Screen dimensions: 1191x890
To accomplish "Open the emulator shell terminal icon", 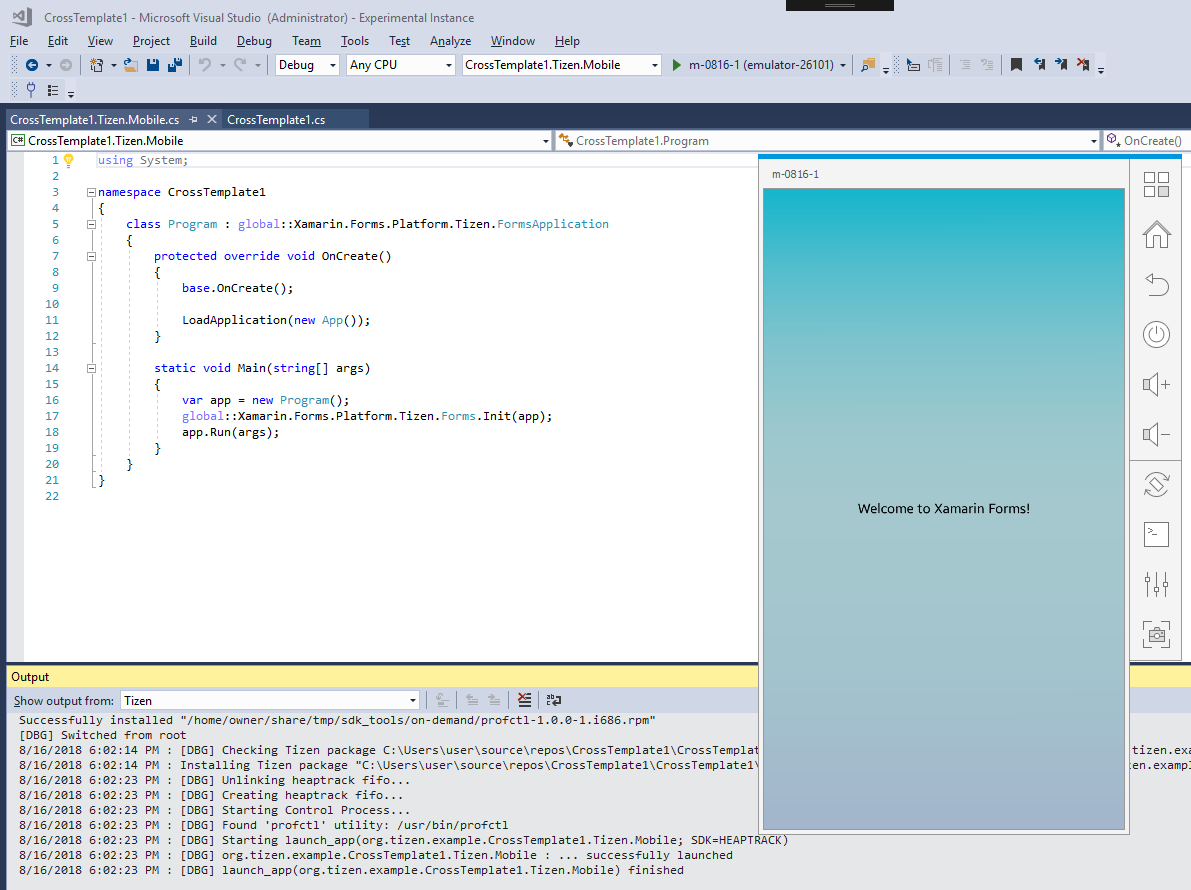I will coord(1156,534).
